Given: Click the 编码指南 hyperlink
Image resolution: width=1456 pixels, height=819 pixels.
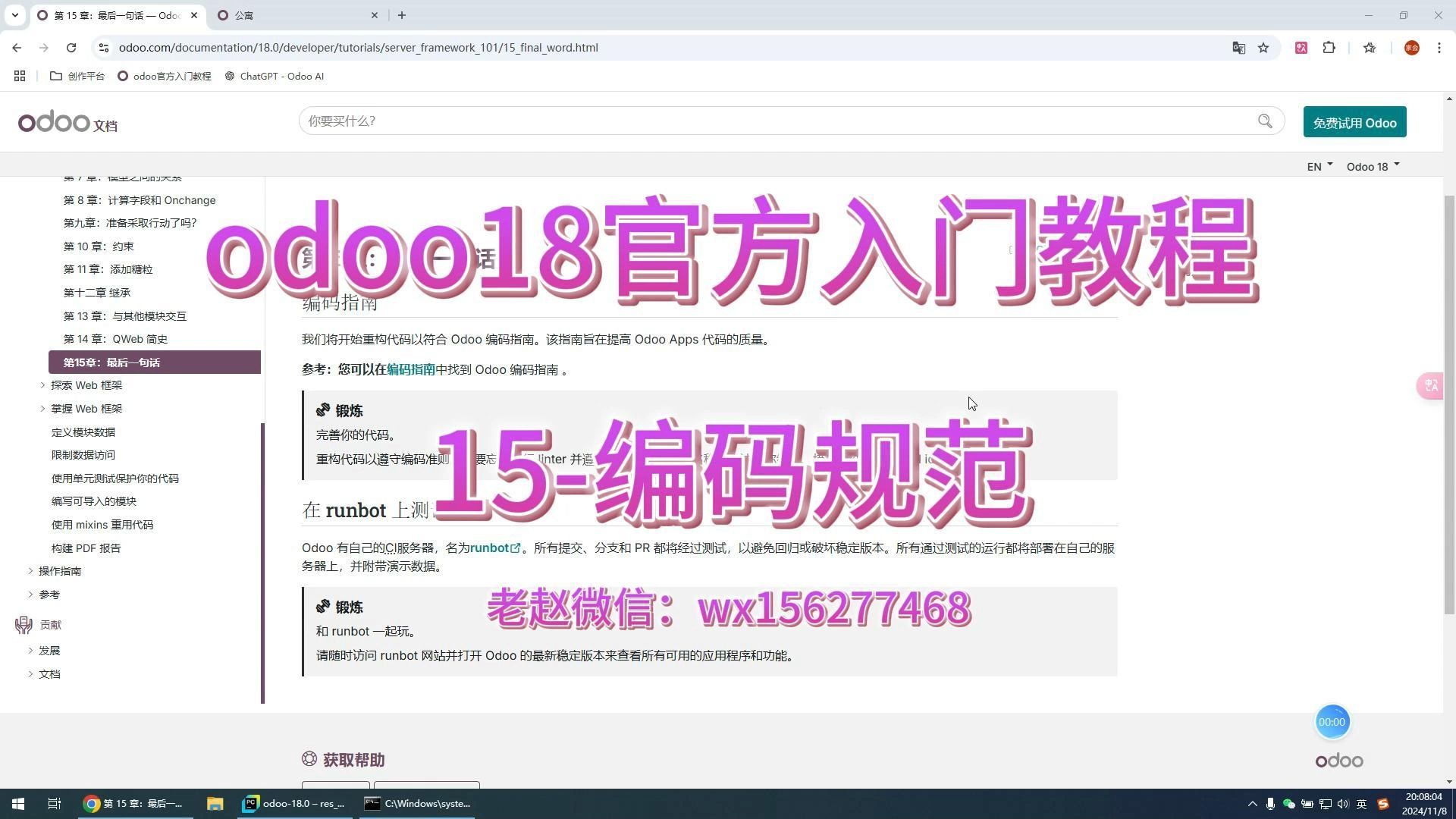Looking at the screenshot, I should click(411, 370).
